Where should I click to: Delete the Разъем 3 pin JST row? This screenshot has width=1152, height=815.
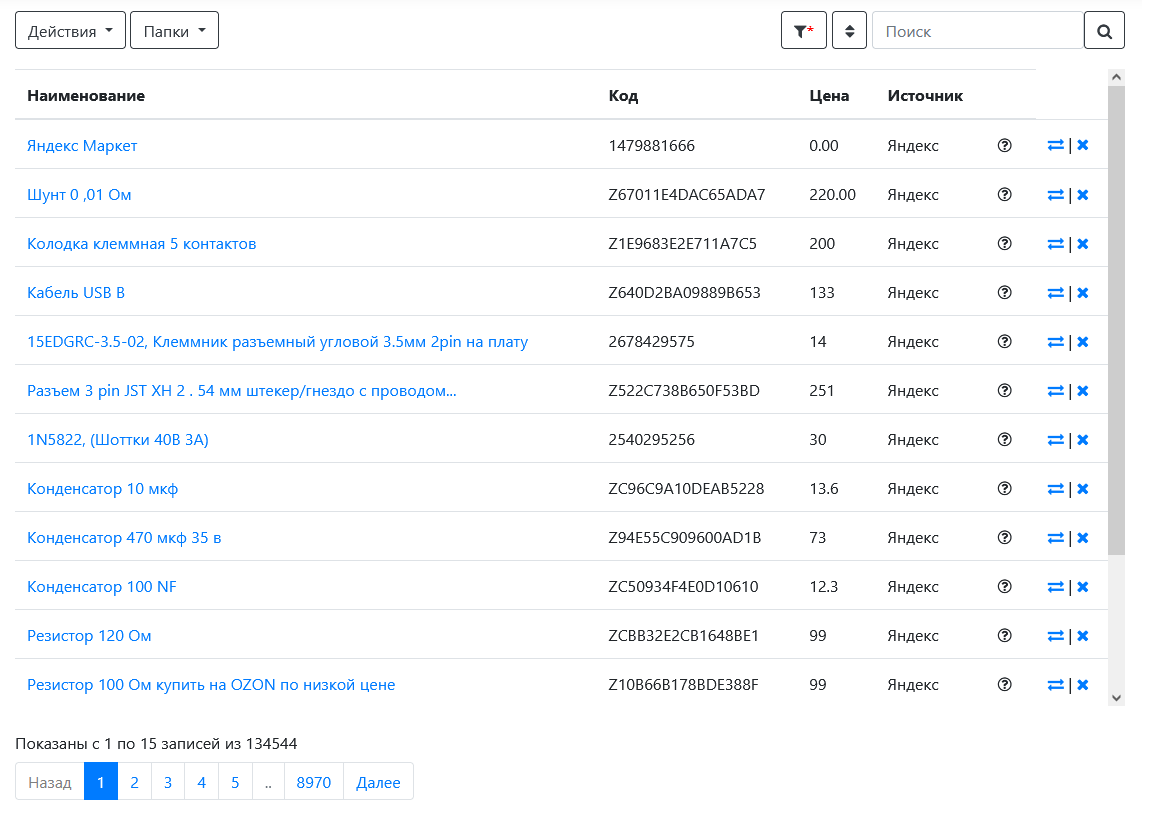point(1083,391)
